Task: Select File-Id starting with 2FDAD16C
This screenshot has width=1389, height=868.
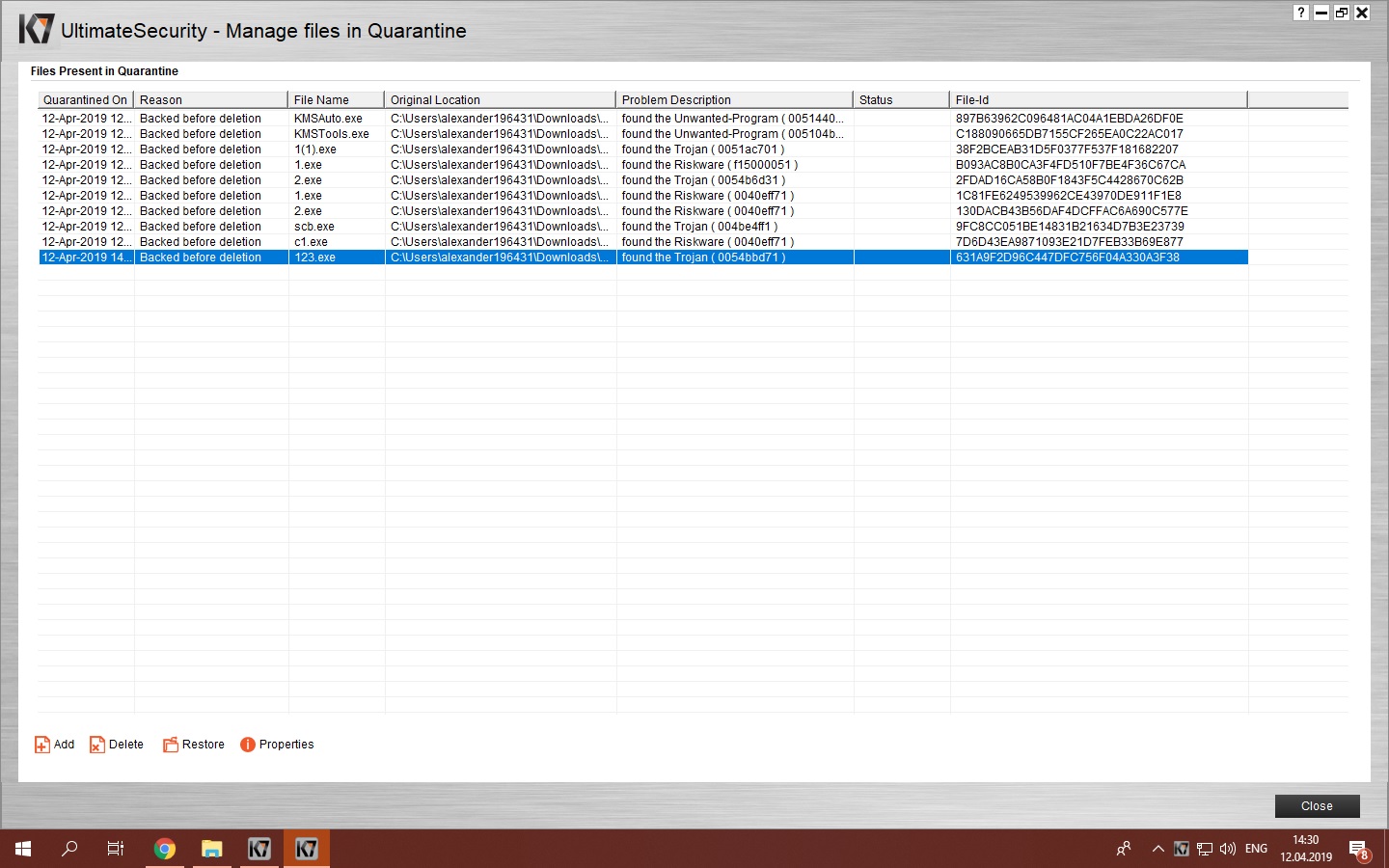Action: click(x=1070, y=180)
